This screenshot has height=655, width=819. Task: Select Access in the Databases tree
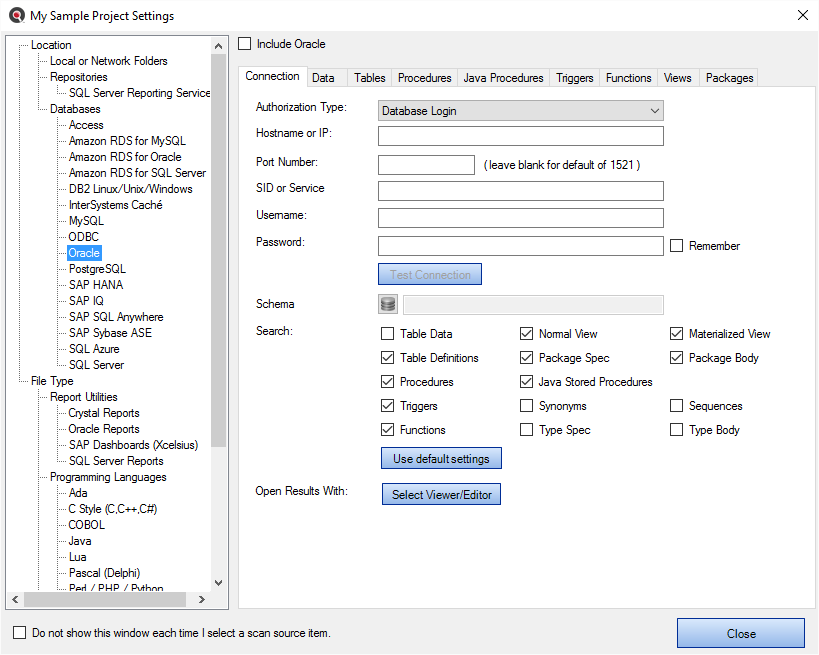86,125
